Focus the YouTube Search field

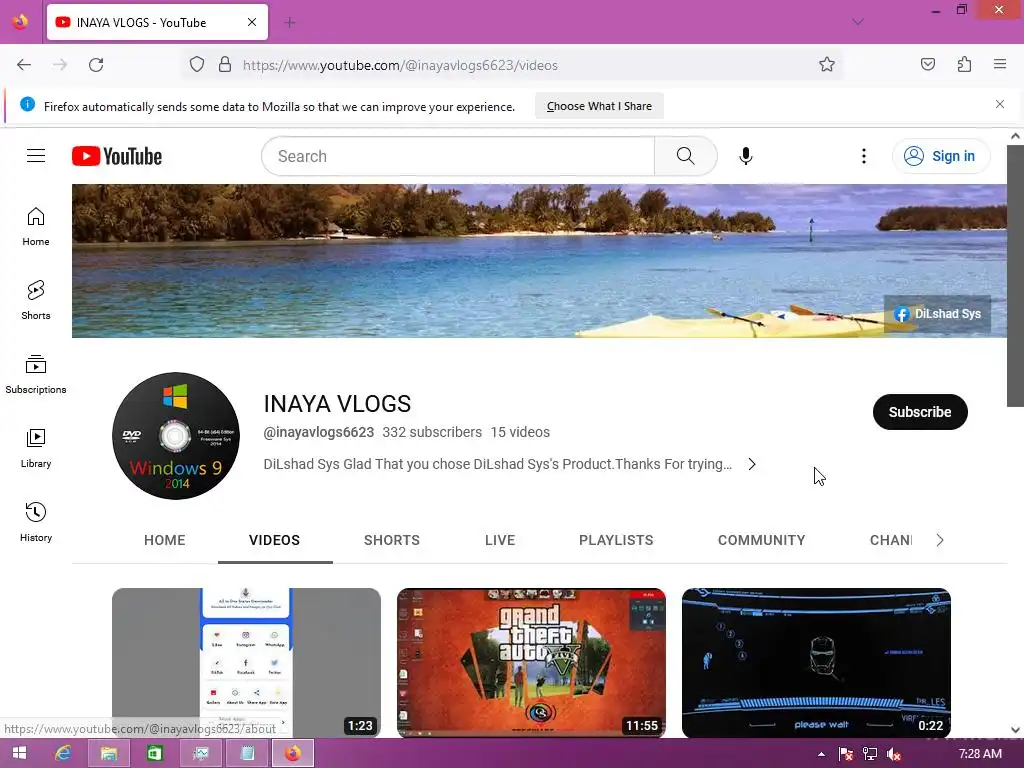458,156
